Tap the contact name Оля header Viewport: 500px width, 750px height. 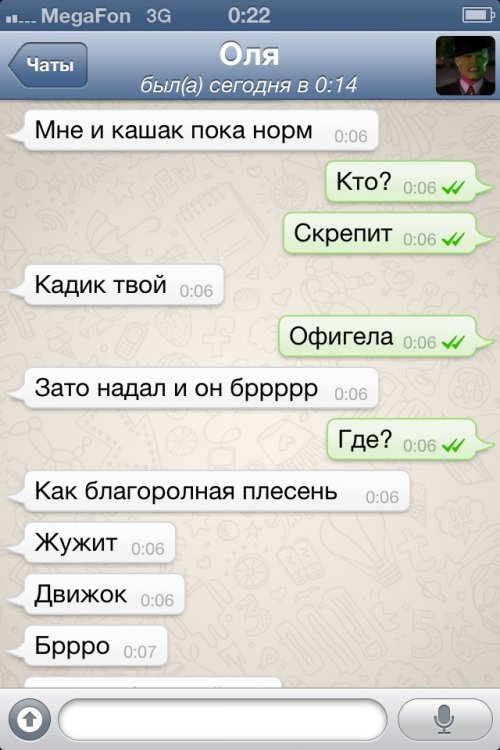click(x=249, y=54)
